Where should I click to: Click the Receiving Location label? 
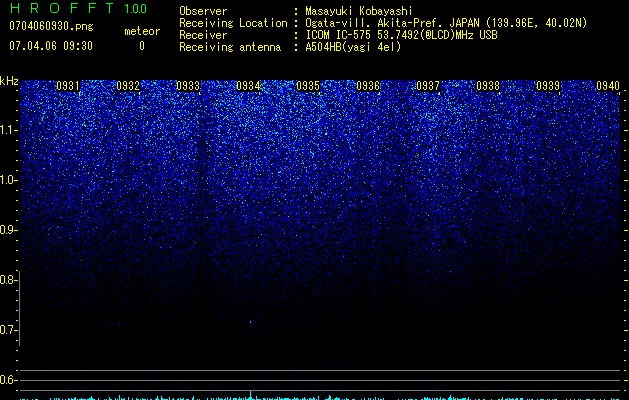(233, 23)
